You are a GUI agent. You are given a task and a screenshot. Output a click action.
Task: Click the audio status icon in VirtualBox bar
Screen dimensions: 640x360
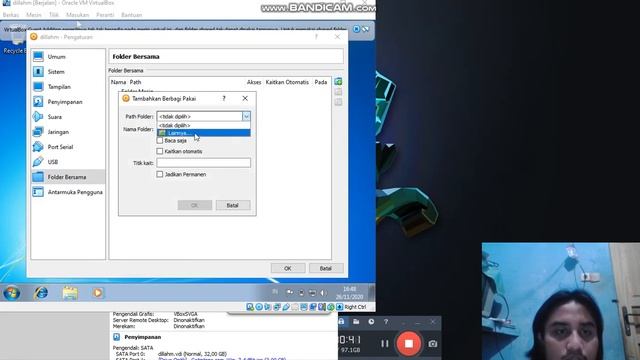[x=268, y=307]
